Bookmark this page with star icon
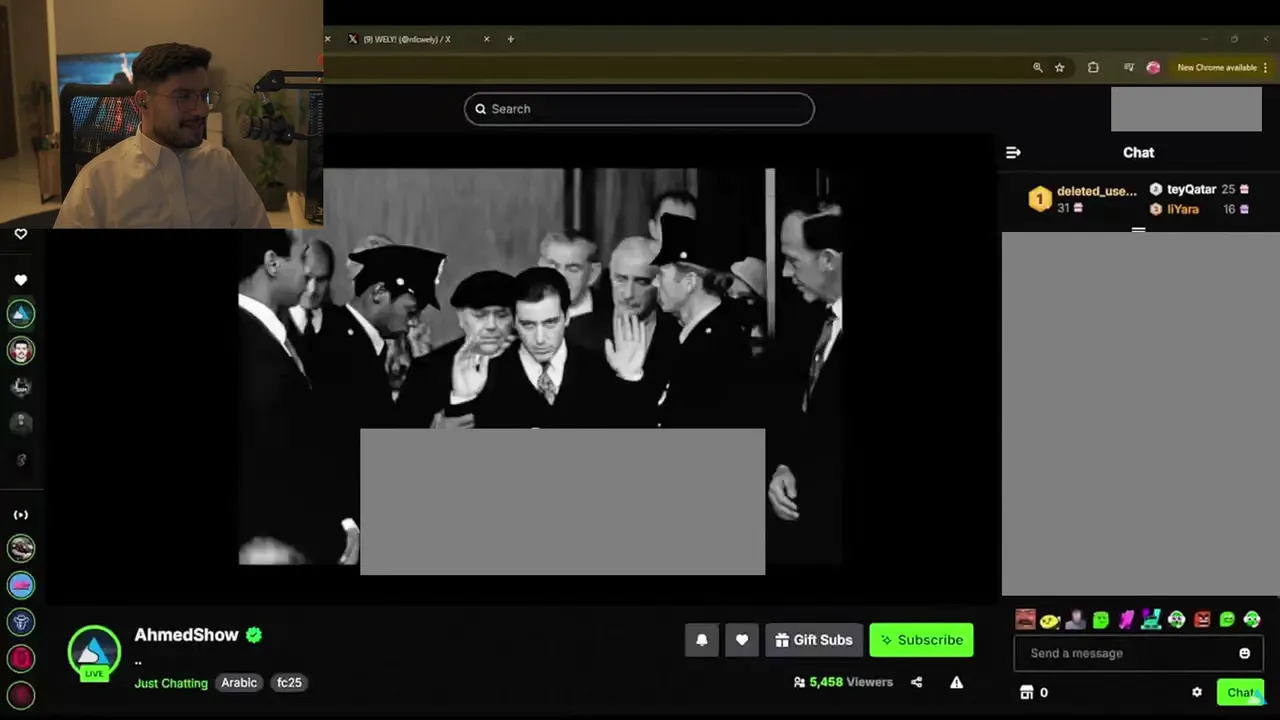The image size is (1280, 720). point(1060,67)
